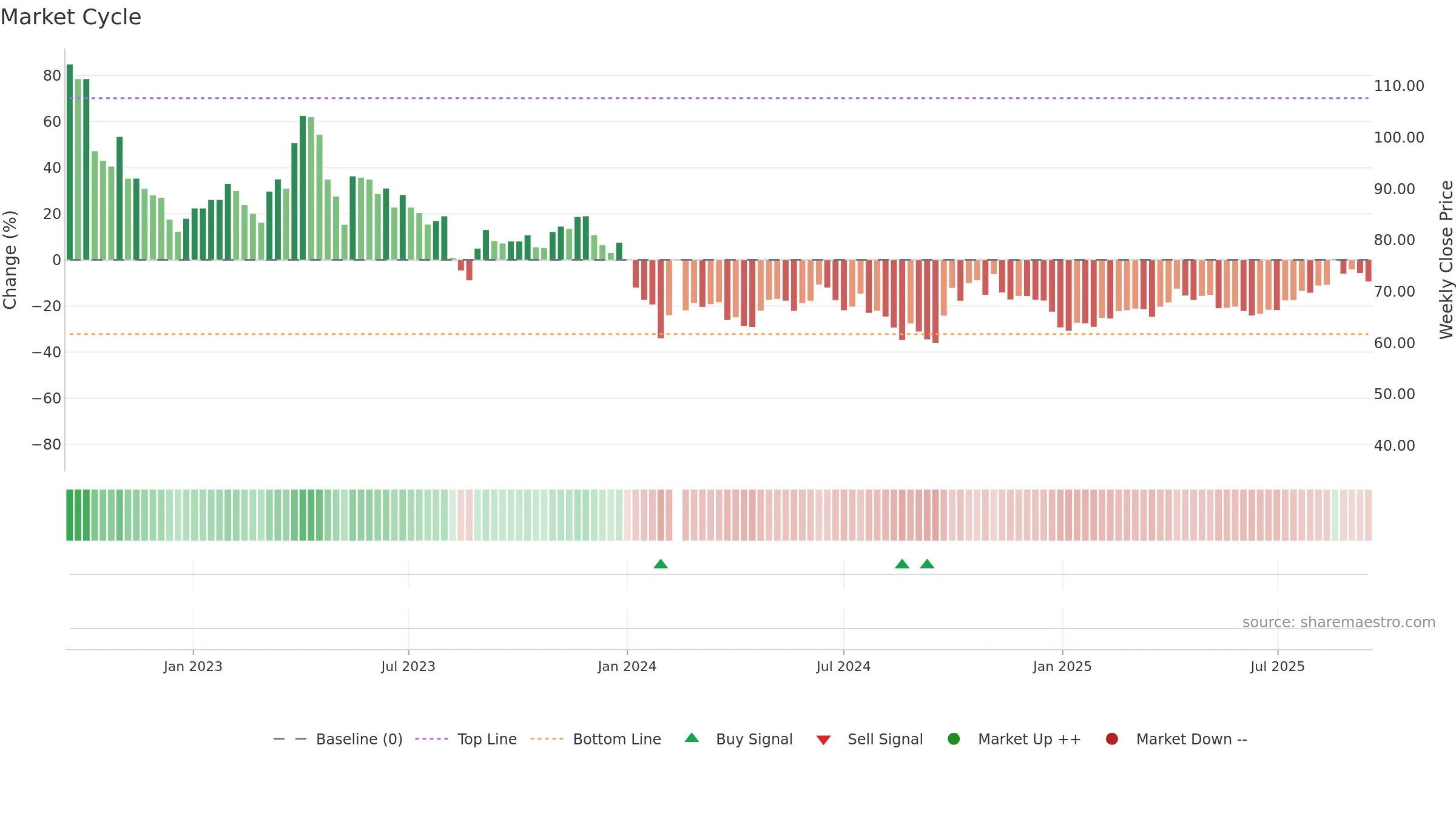Viewport: 1456px width, 819px height.
Task: Click the 40.00 price tick label
Action: click(x=1394, y=446)
